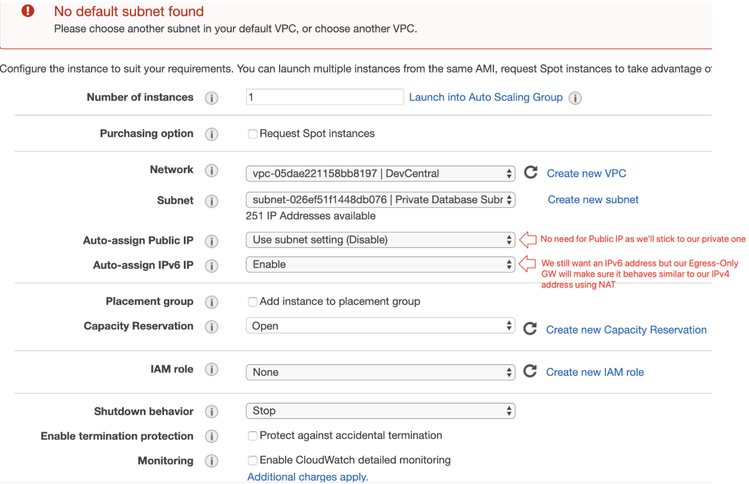Screen dimensions: 749x484
Task: Click Additional charges apply link
Action: 307,477
